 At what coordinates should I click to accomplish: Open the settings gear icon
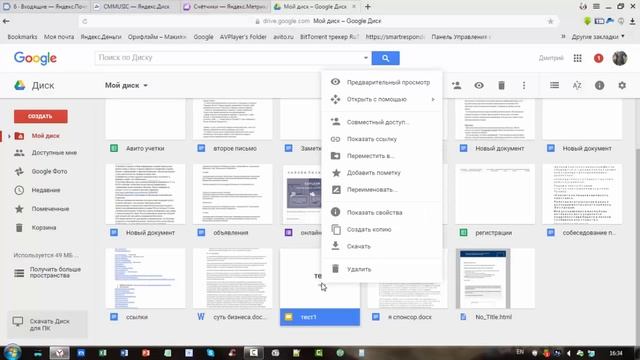point(622,85)
